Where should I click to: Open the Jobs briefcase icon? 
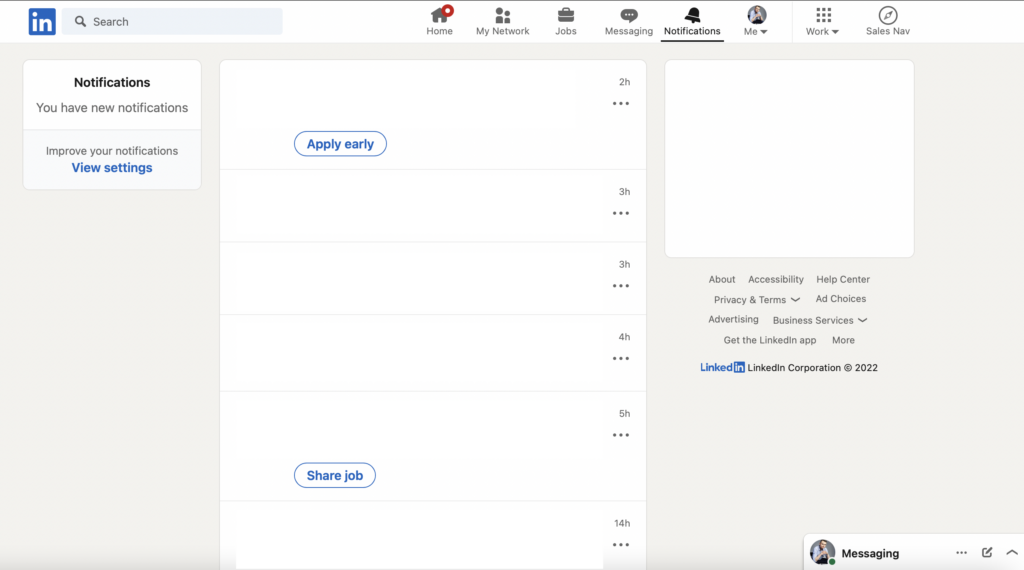pos(566,15)
